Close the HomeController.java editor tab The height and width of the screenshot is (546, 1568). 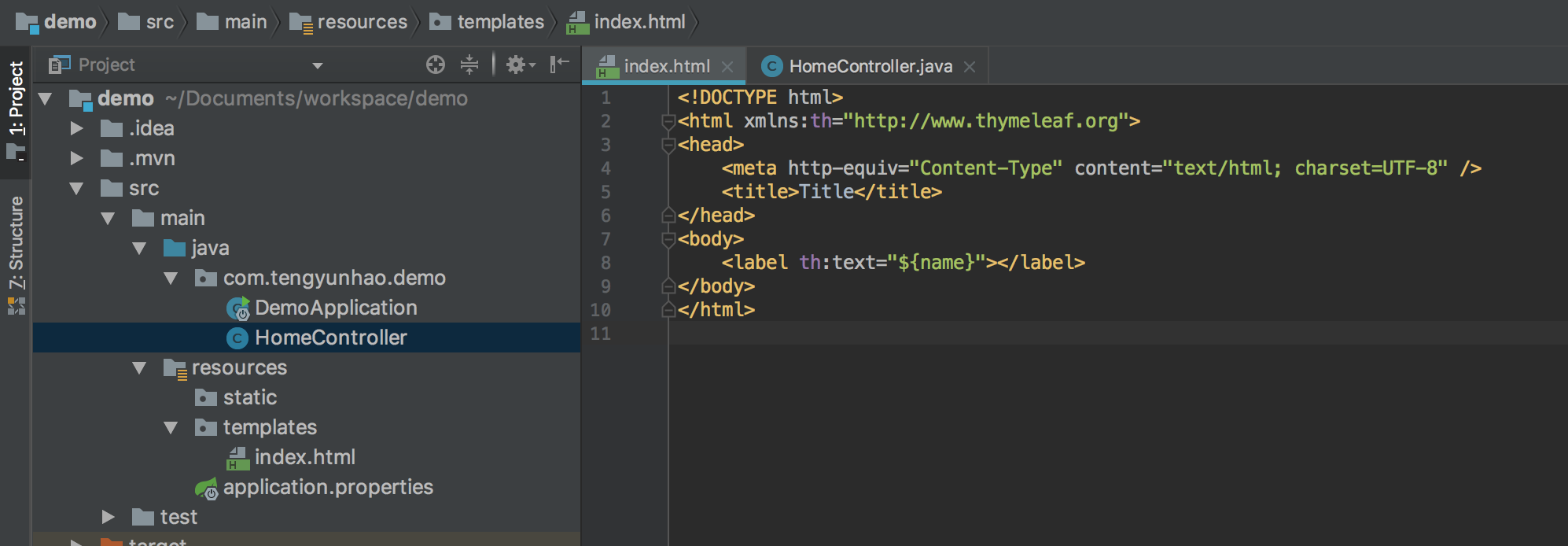pyautogui.click(x=970, y=67)
